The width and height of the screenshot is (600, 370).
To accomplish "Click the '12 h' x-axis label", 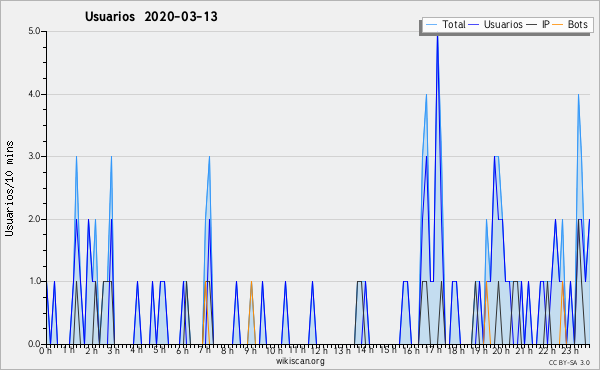I will [x=320, y=351].
